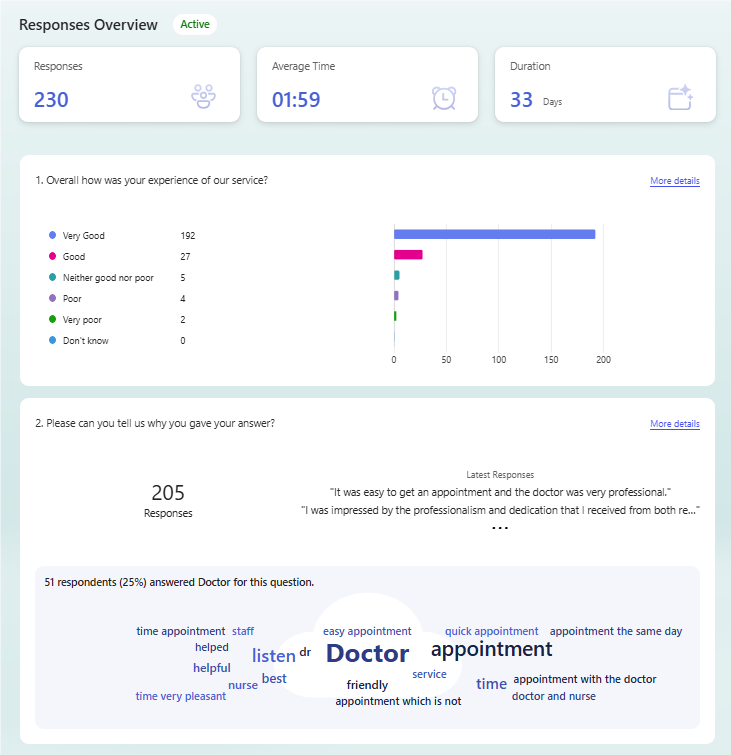Click appointment the same day phrase
The height and width of the screenshot is (755, 731).
[616, 631]
